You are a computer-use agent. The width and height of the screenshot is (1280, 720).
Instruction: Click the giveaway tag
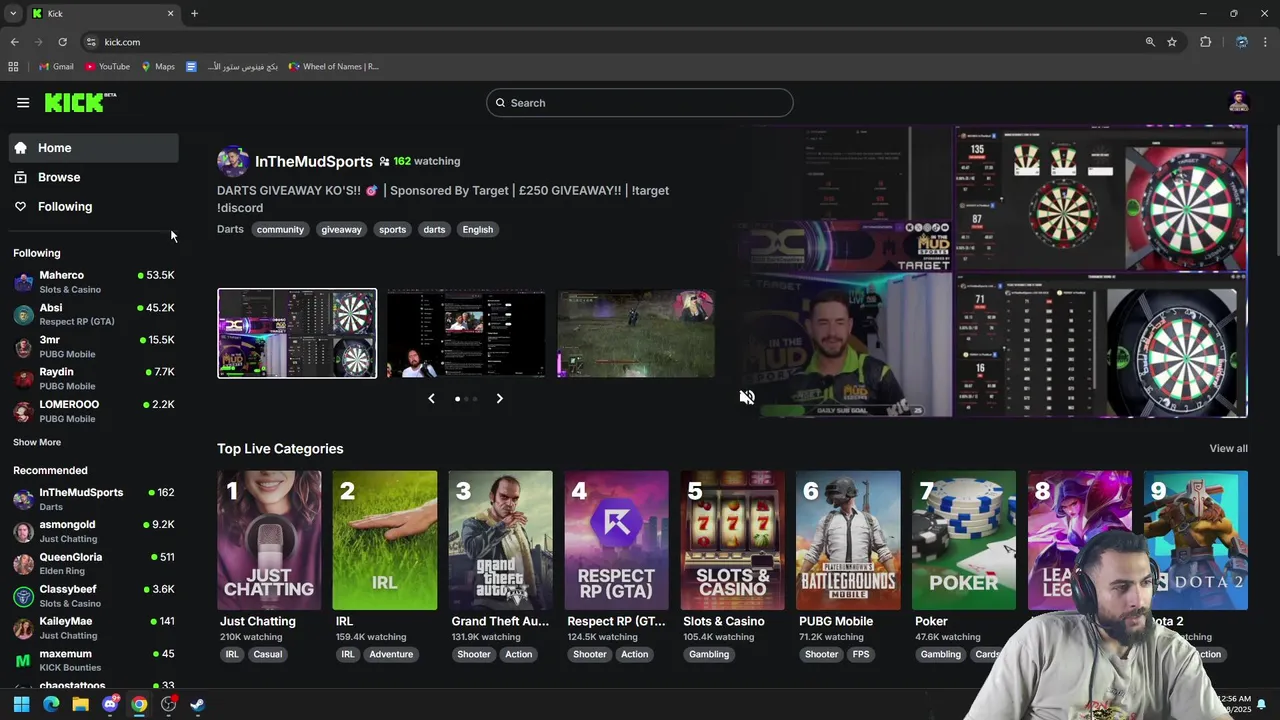click(x=341, y=229)
